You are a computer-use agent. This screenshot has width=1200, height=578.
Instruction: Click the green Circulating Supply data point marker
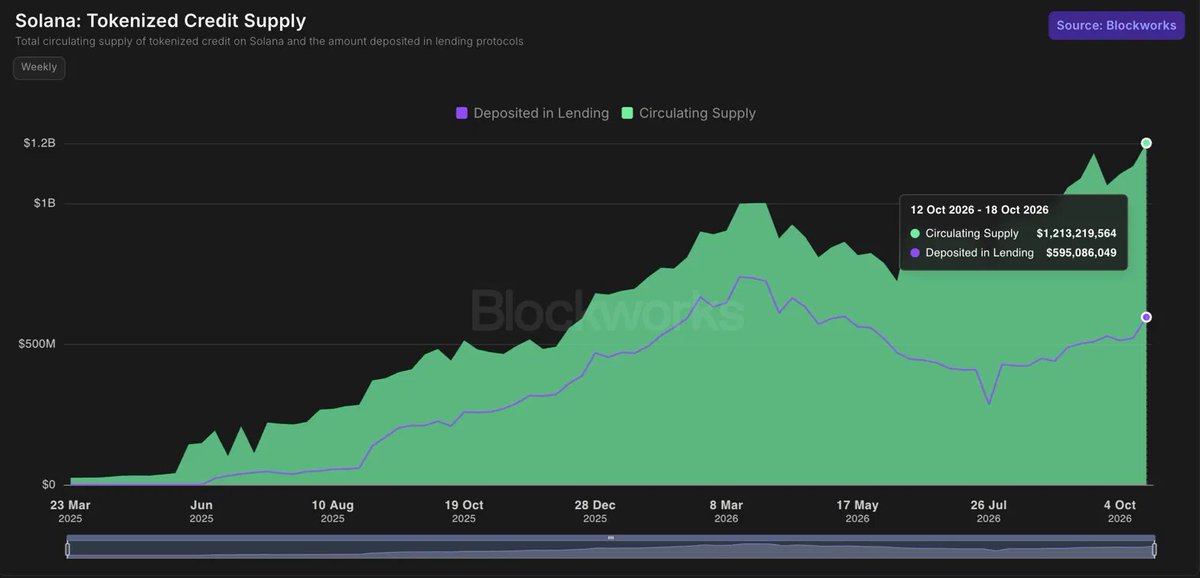click(x=1146, y=143)
